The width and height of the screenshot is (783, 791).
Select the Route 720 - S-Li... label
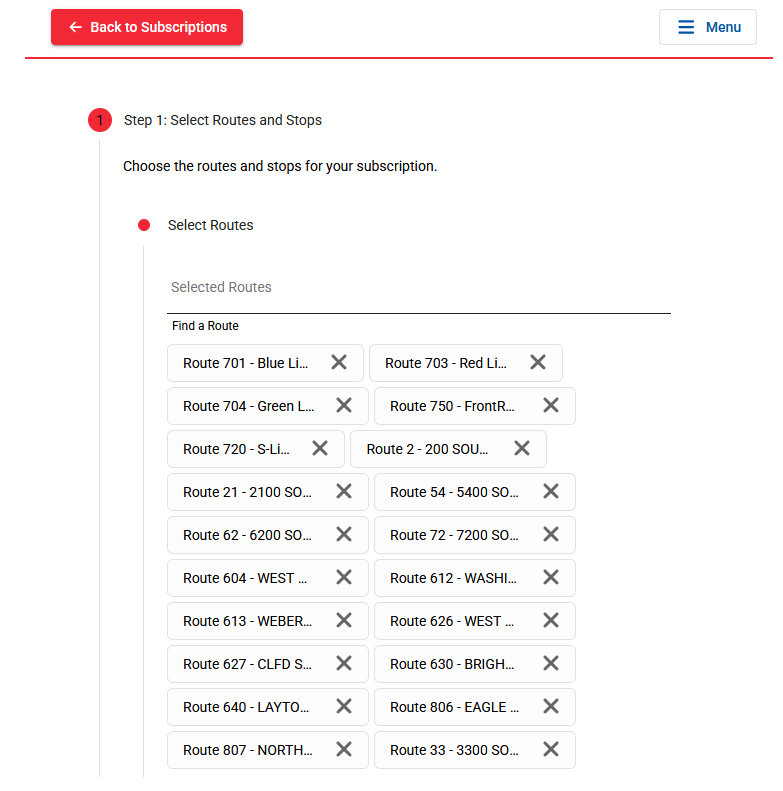pos(237,449)
